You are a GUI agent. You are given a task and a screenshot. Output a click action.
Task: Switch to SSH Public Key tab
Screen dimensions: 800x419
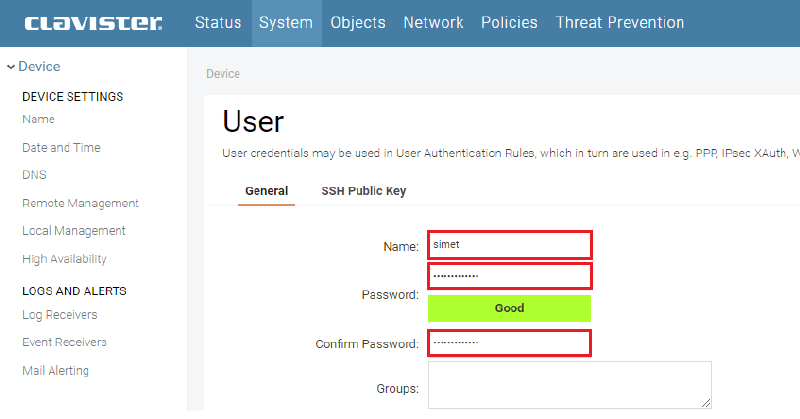(363, 191)
